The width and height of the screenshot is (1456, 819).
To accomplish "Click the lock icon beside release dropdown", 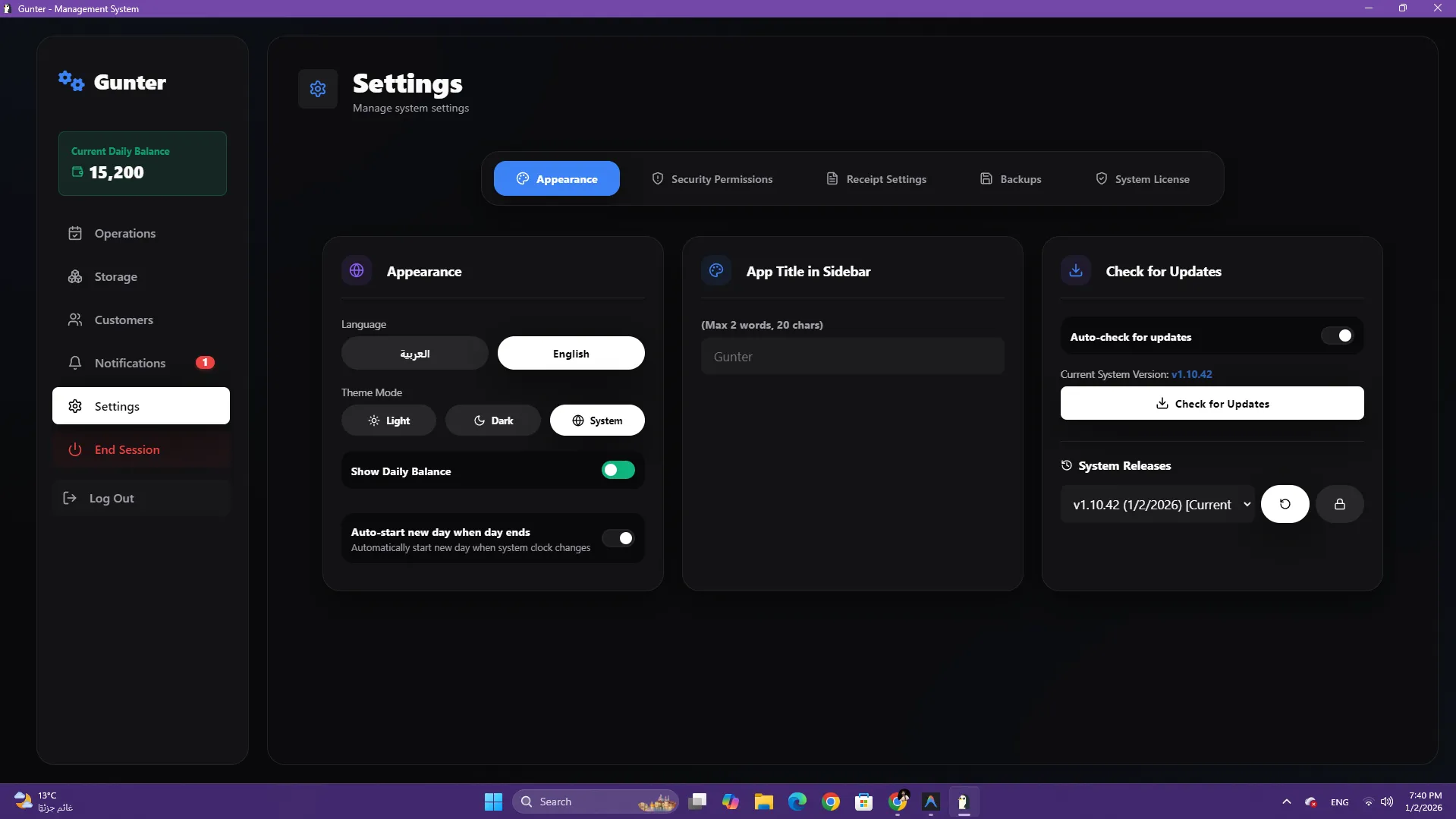I will 1339,504.
